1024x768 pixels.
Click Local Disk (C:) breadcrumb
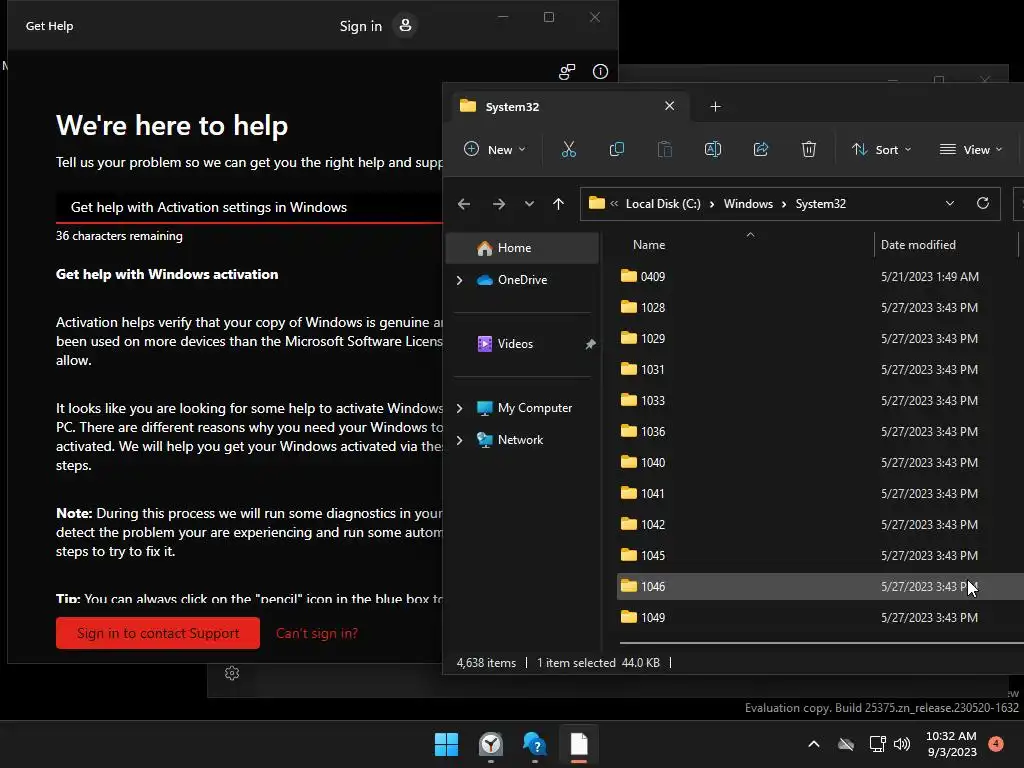click(x=663, y=204)
